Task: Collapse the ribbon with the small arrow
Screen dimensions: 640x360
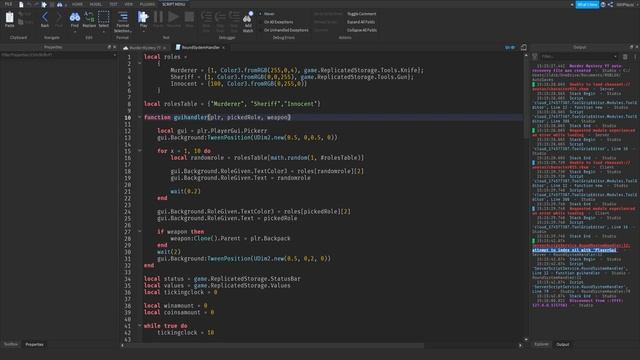Action: coord(572,4)
